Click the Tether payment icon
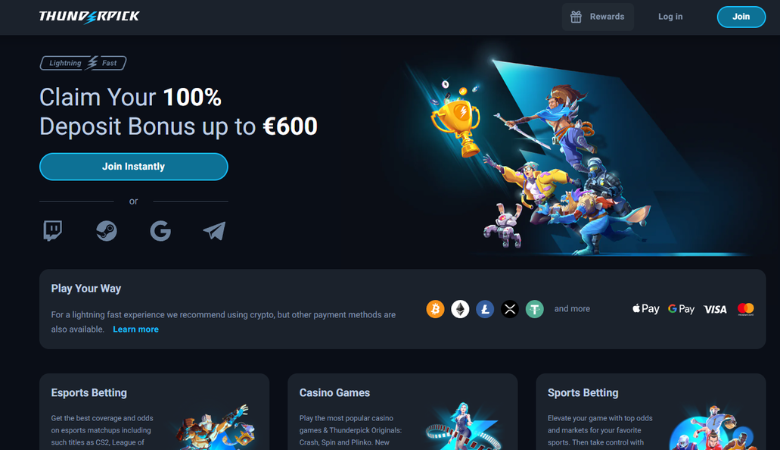 click(x=535, y=309)
